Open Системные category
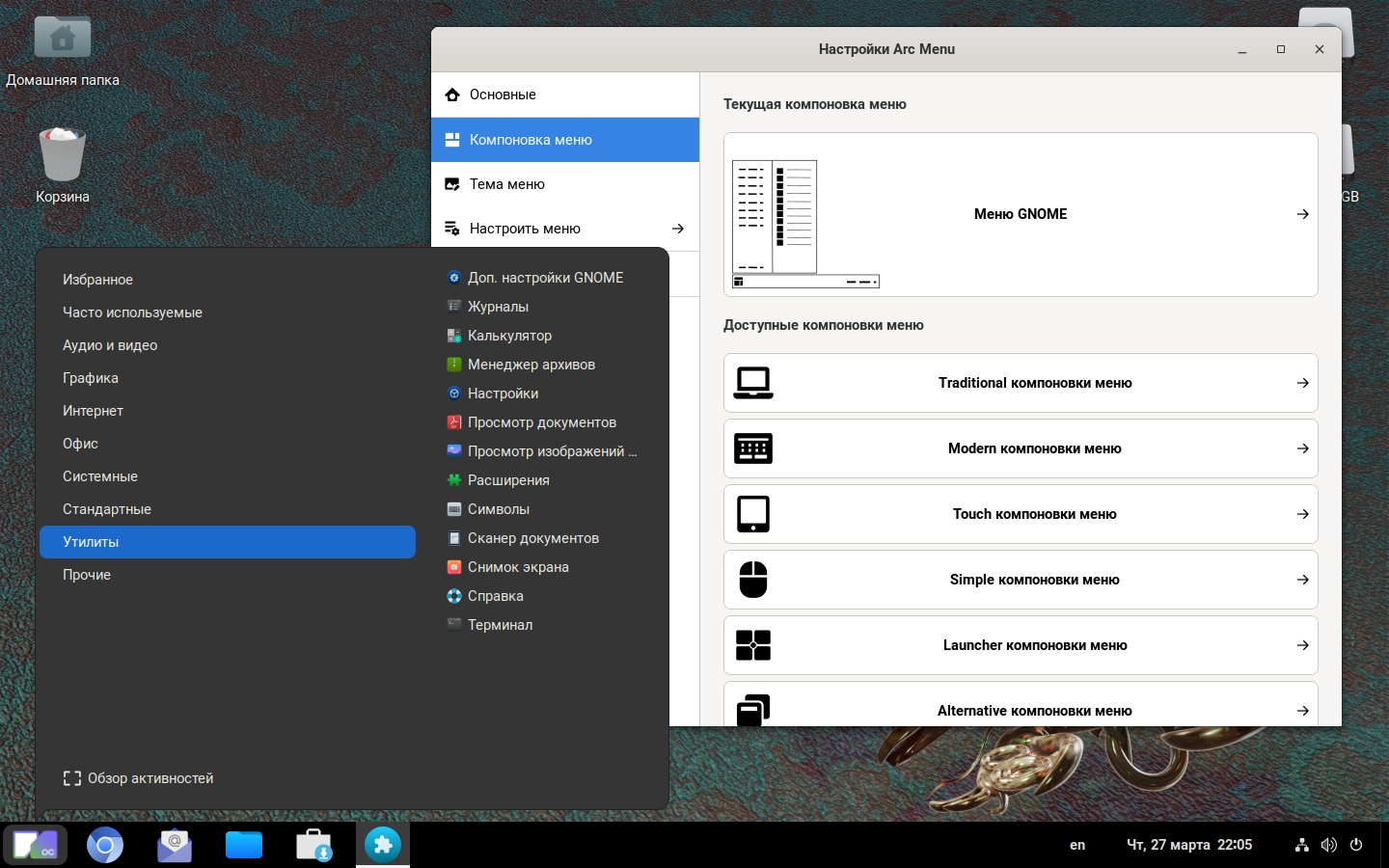 228,476
